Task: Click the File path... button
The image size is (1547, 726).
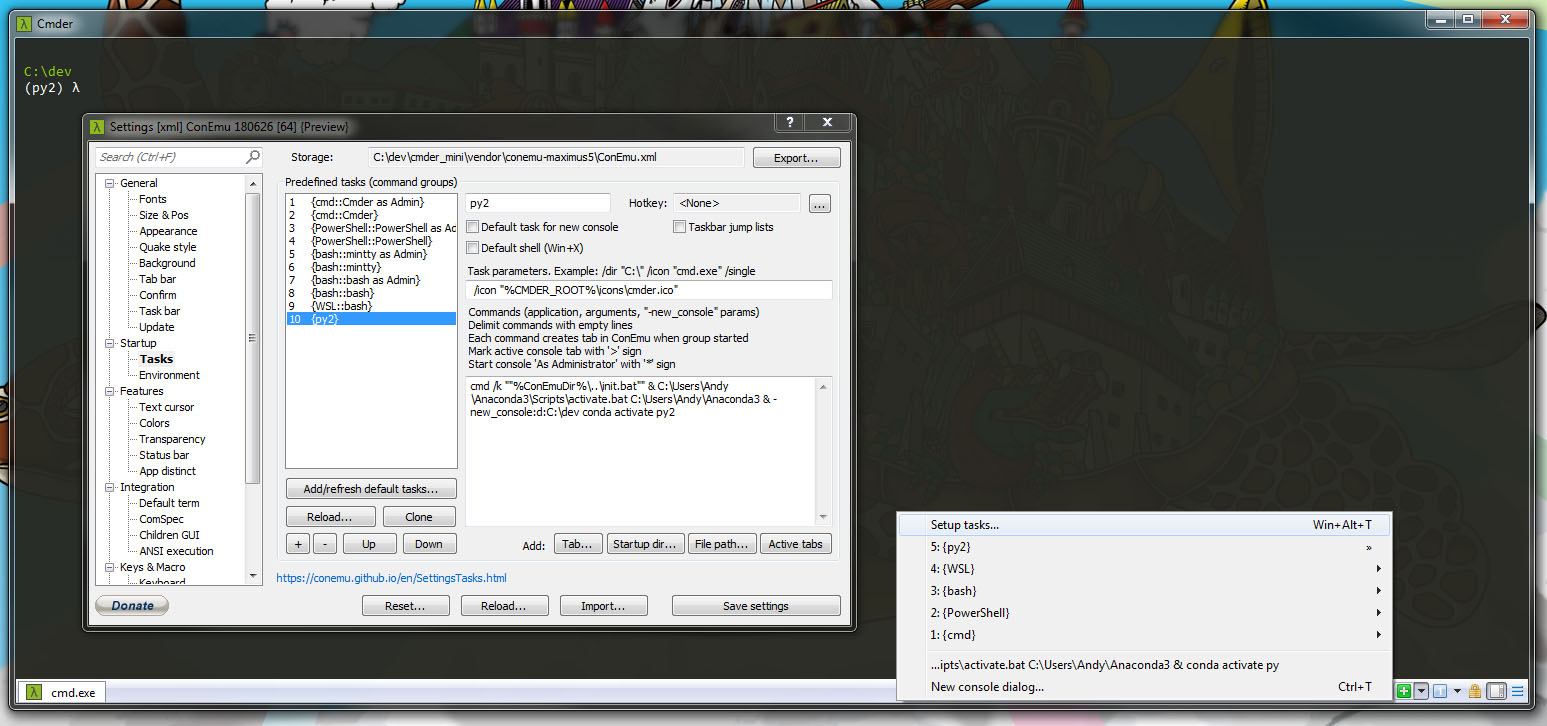Action: 722,544
